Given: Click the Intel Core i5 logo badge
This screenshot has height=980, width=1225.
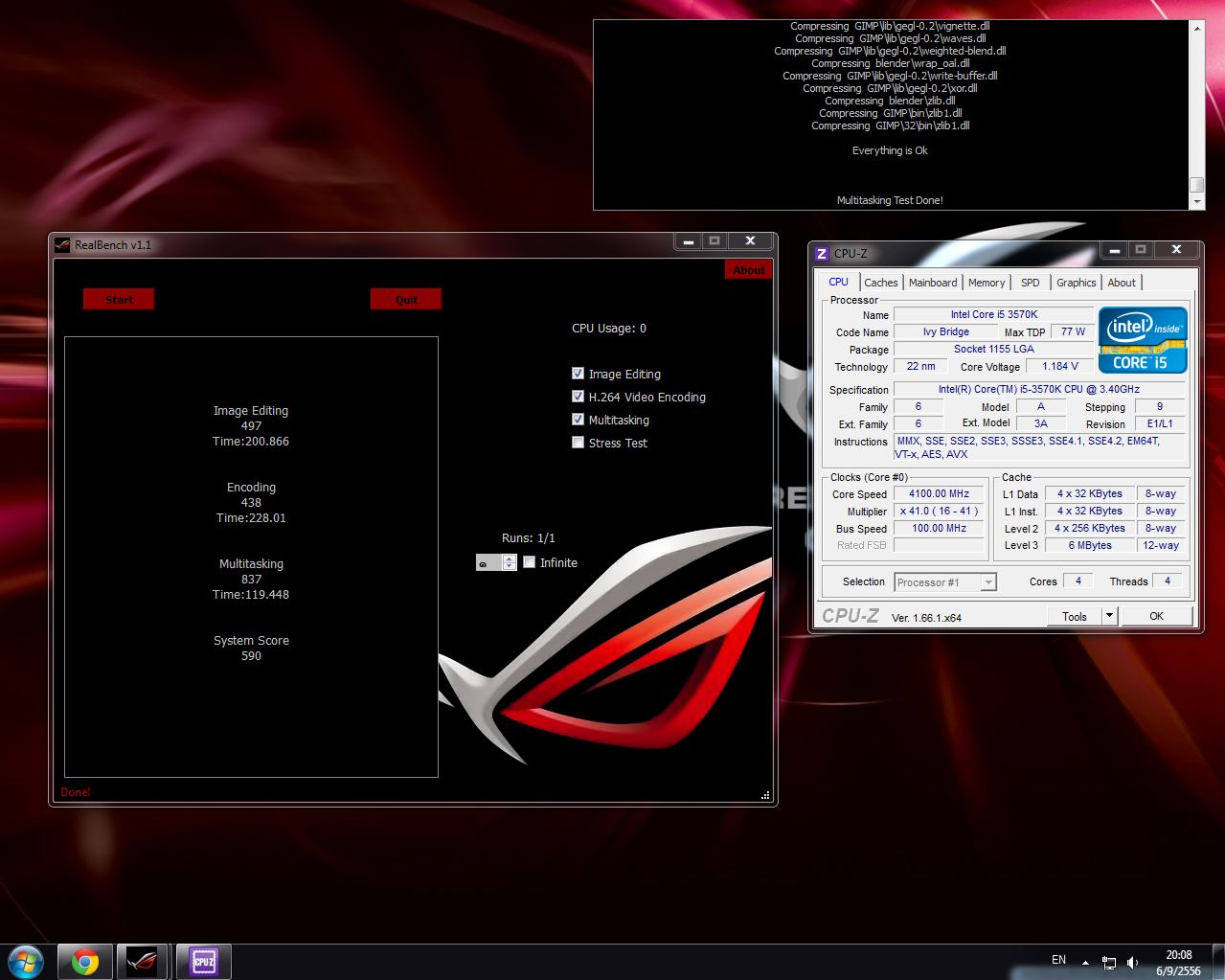Looking at the screenshot, I should coord(1143,340).
